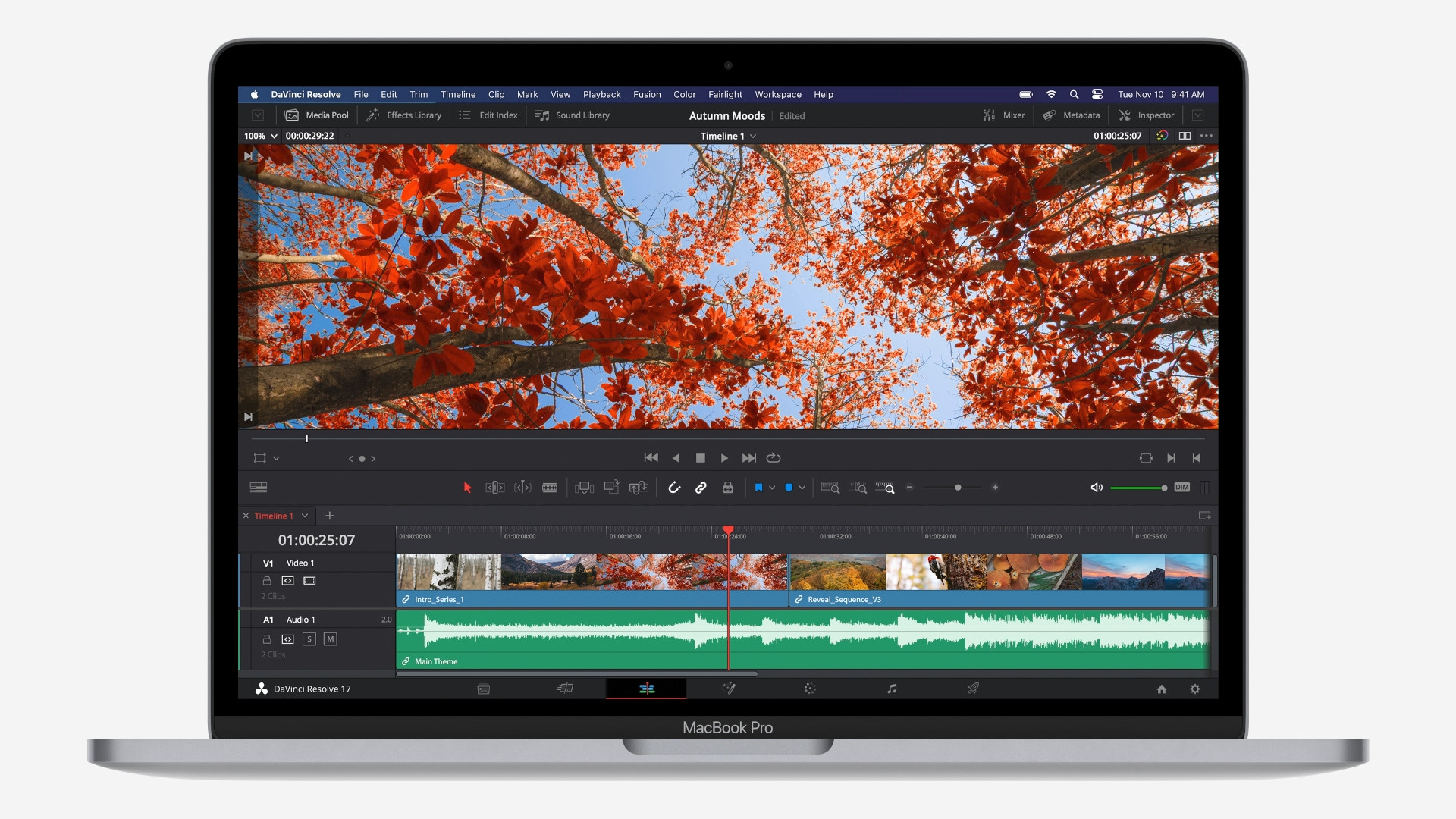Open the Effects Library panel
This screenshot has height=819, width=1456.
(403, 115)
